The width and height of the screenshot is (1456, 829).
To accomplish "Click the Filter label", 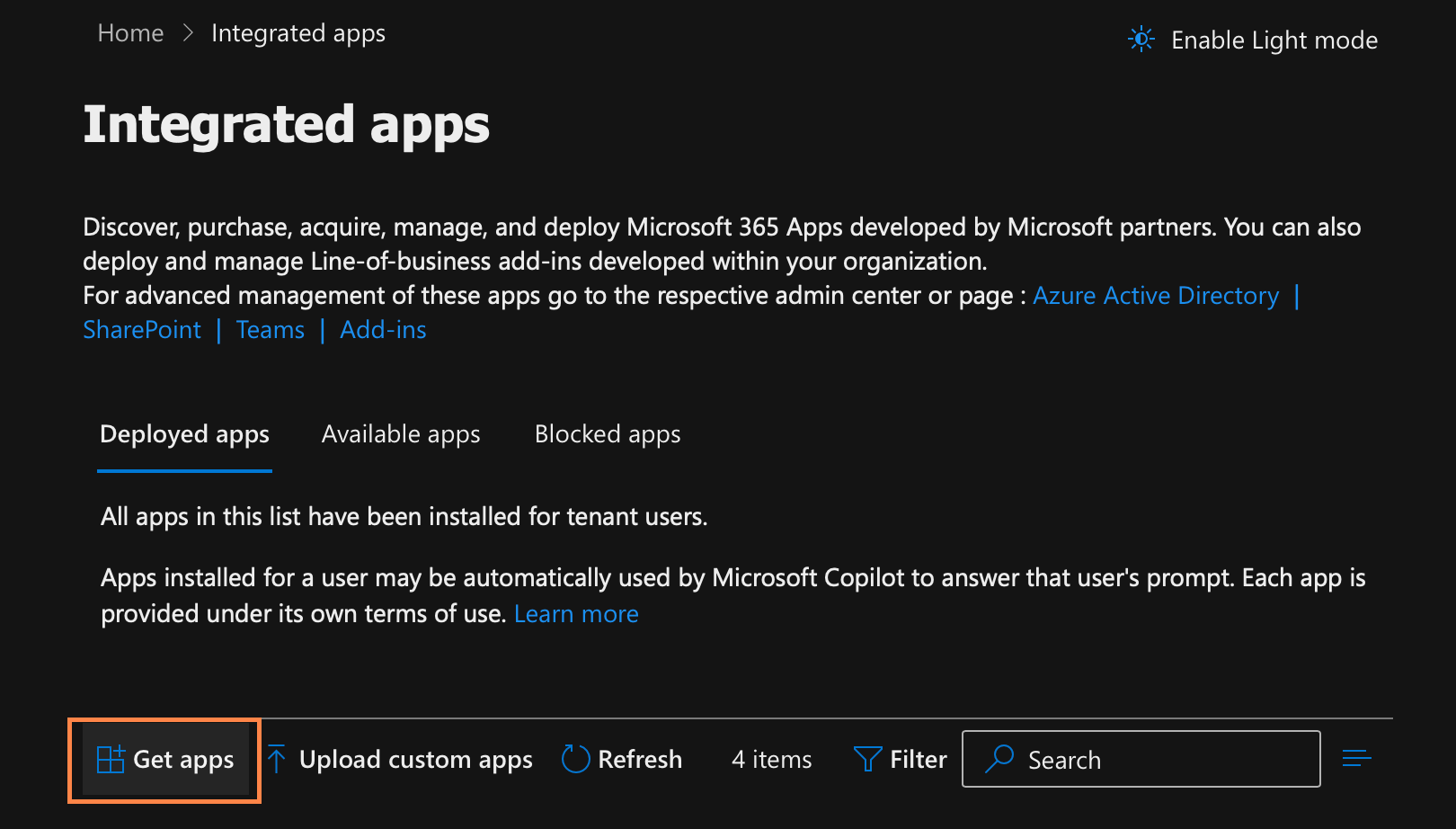I will pos(919,760).
